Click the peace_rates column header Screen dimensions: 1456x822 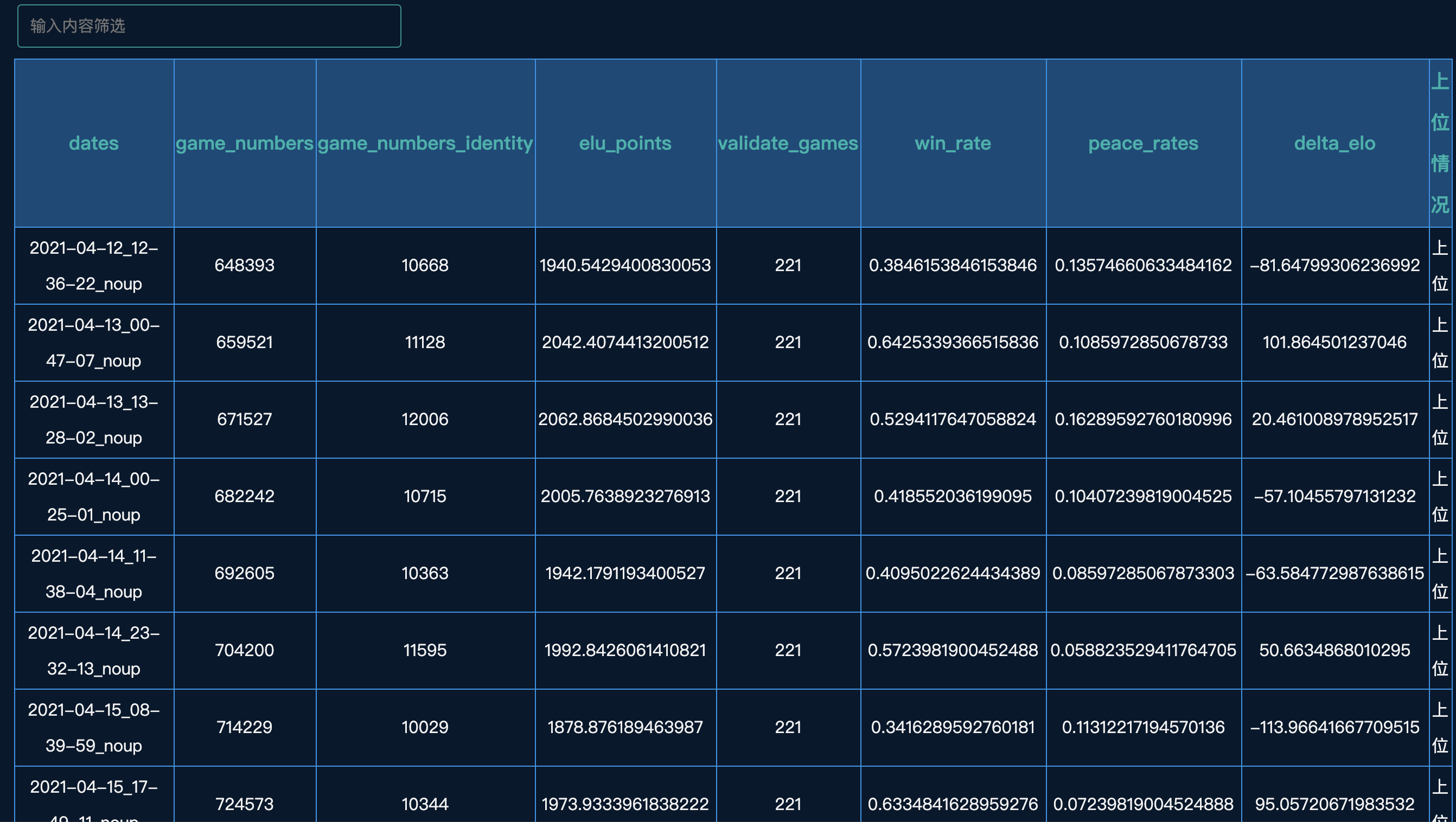pos(1144,144)
